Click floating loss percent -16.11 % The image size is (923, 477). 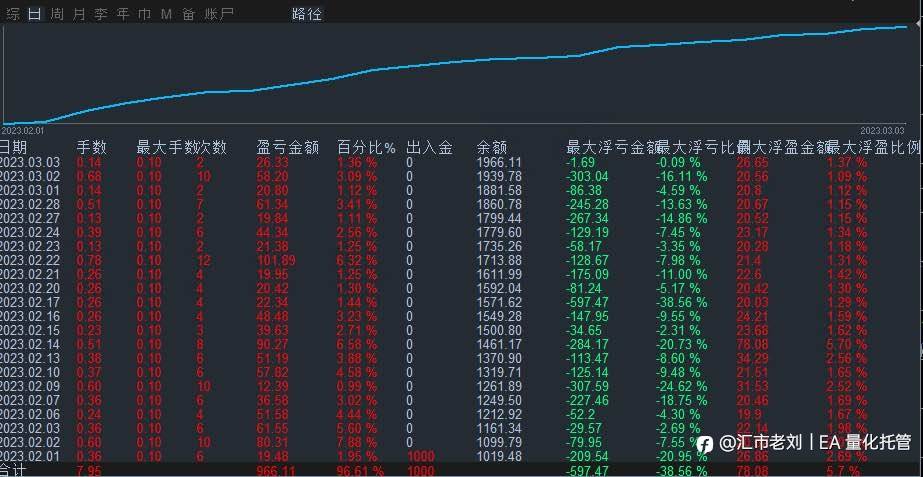[681, 176]
